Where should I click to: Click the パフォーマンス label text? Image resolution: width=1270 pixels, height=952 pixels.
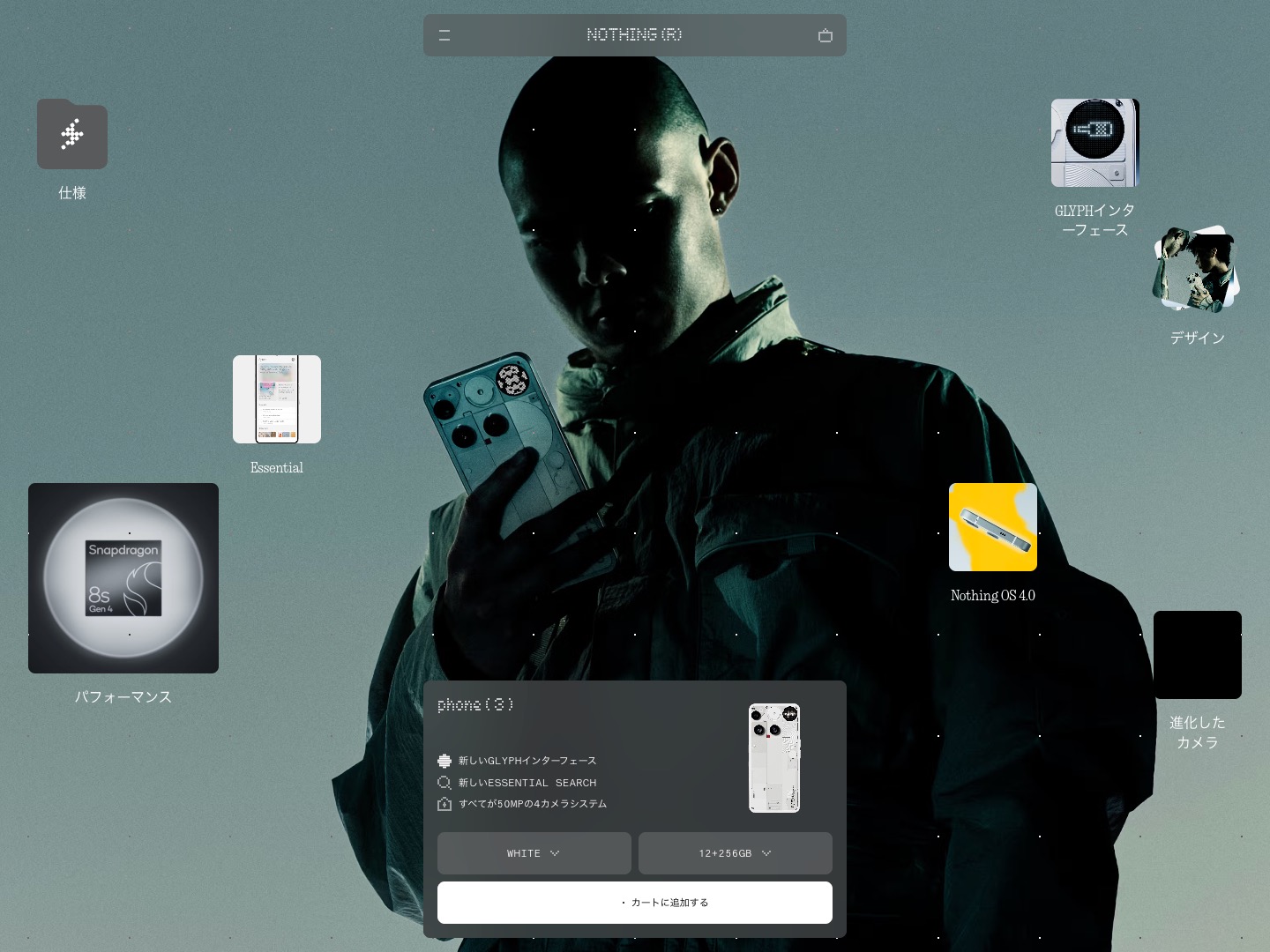[x=123, y=697]
